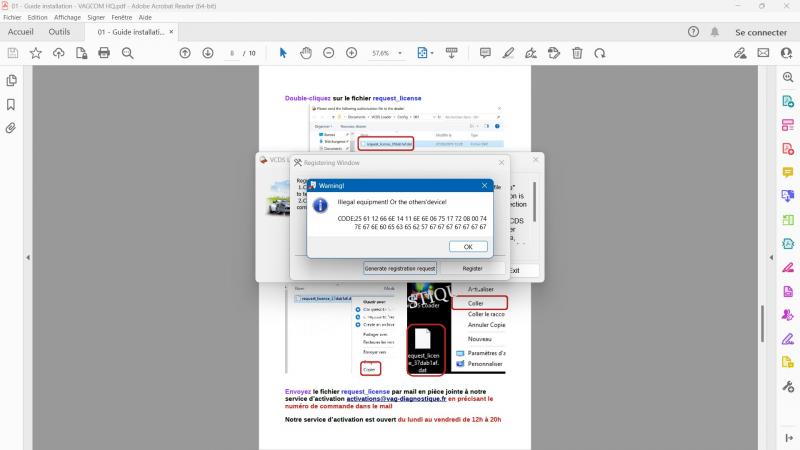Open notifications bell
This screenshot has height=450, width=800.
[715, 32]
